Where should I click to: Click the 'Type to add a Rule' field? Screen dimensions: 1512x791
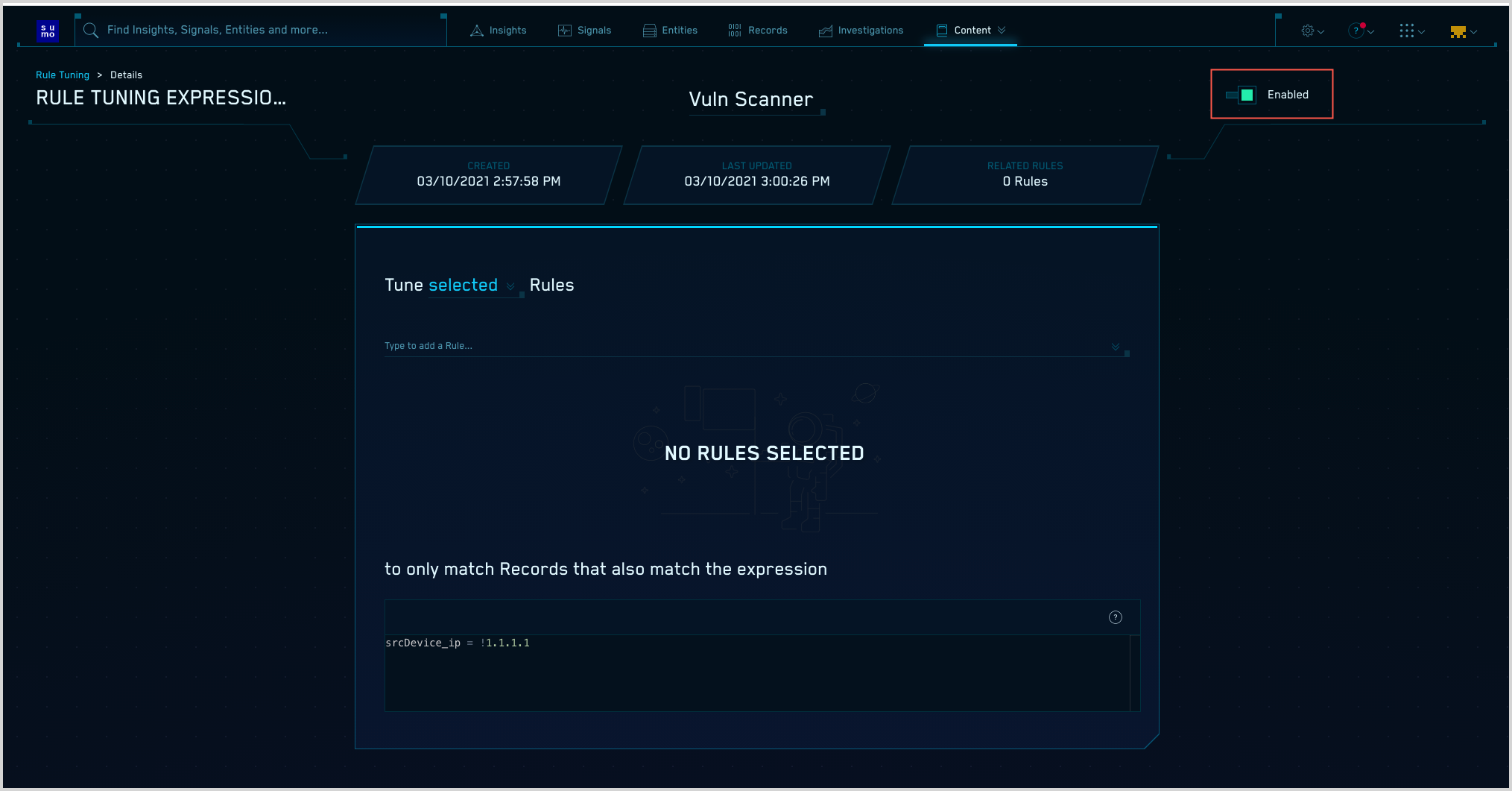click(522, 345)
